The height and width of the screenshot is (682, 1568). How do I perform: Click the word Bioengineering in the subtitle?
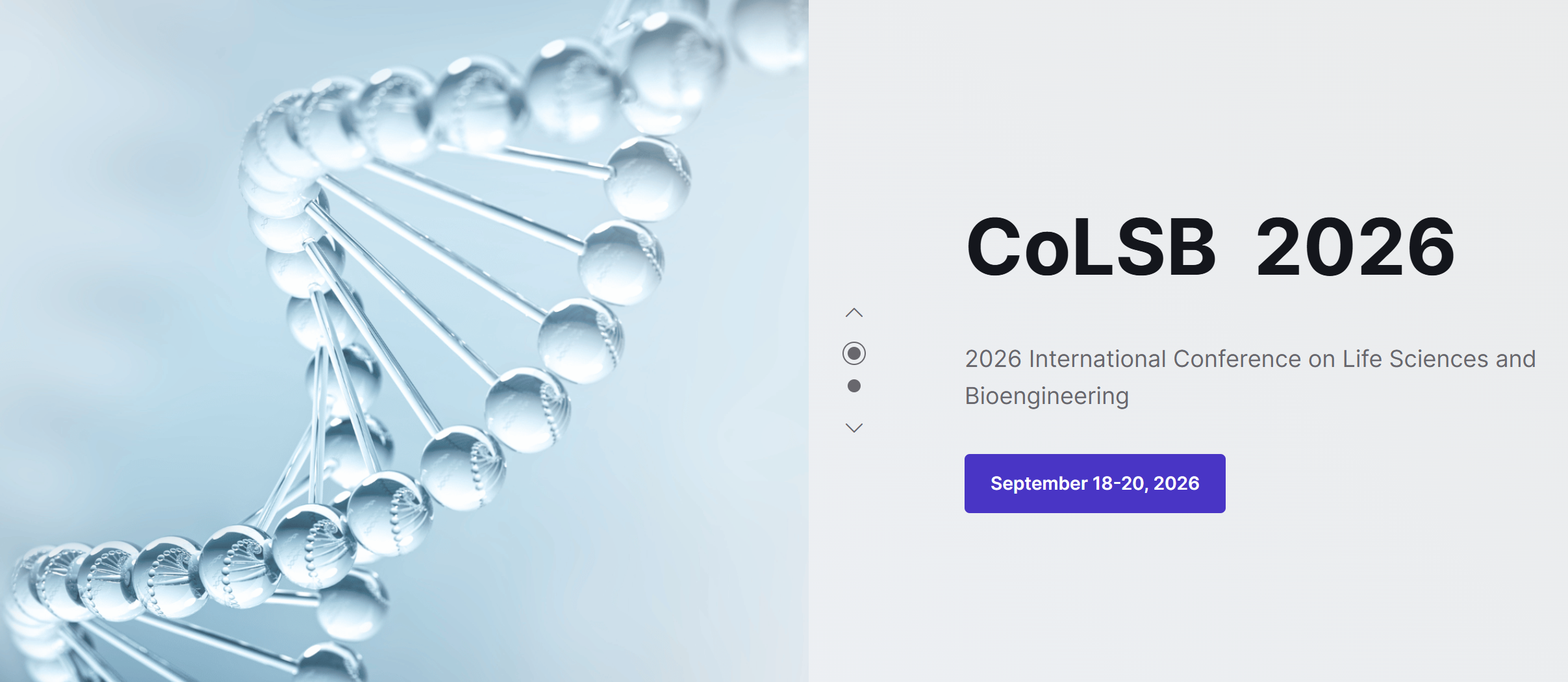[1046, 396]
